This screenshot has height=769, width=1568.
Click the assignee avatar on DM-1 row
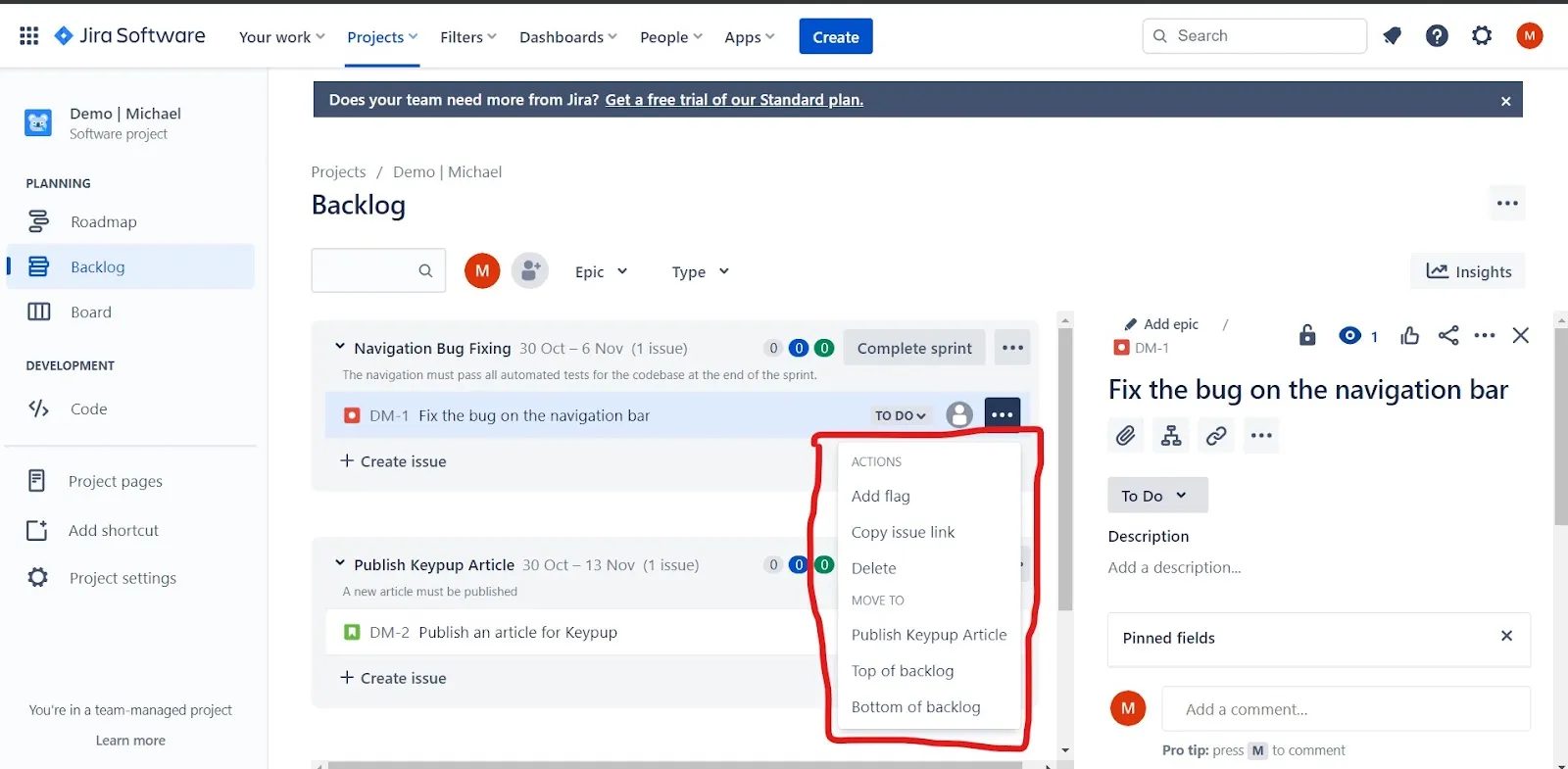[959, 415]
